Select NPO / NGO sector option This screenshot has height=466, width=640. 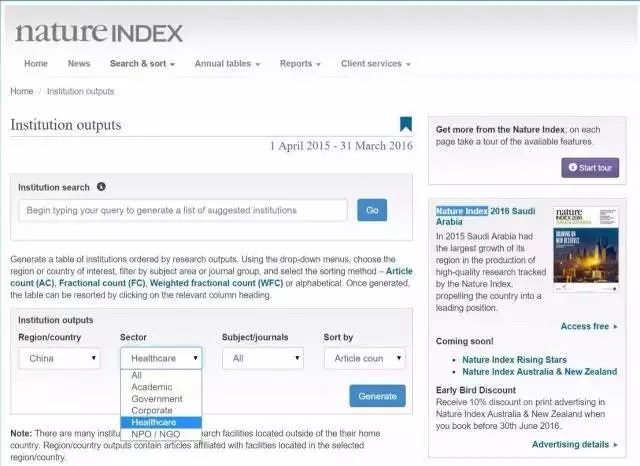156,434
